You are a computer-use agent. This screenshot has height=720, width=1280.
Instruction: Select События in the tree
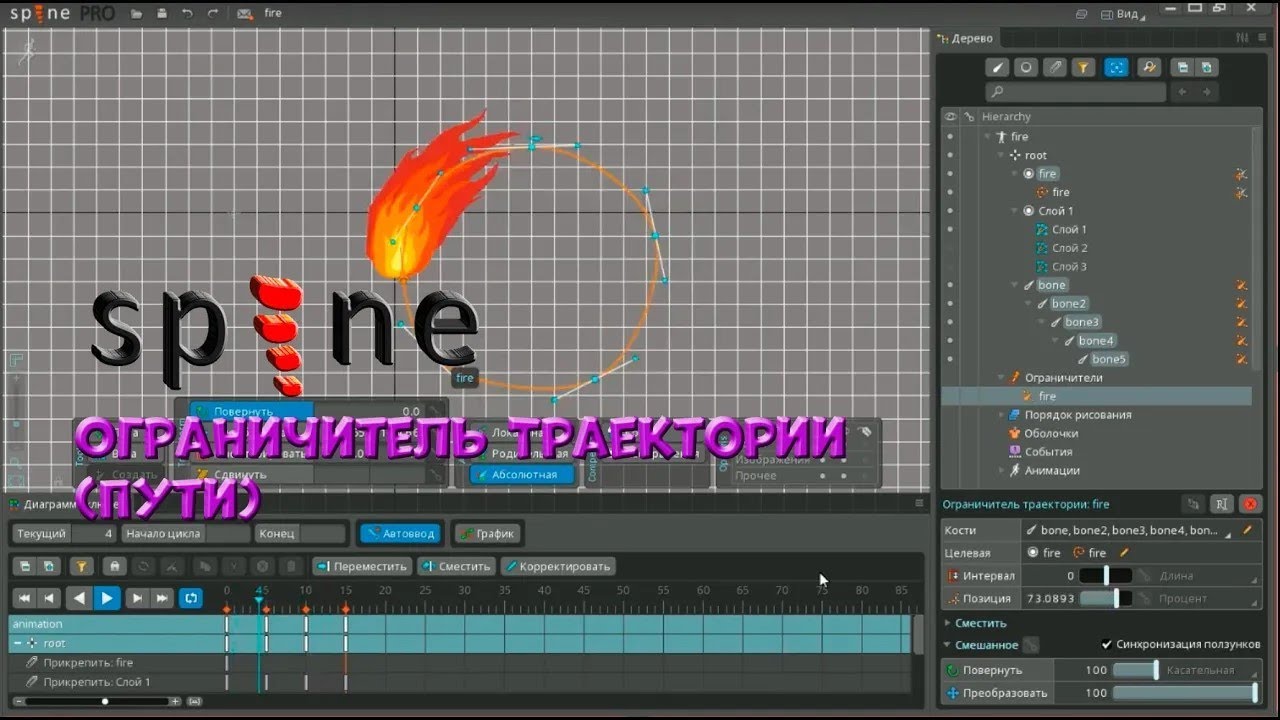click(1048, 452)
